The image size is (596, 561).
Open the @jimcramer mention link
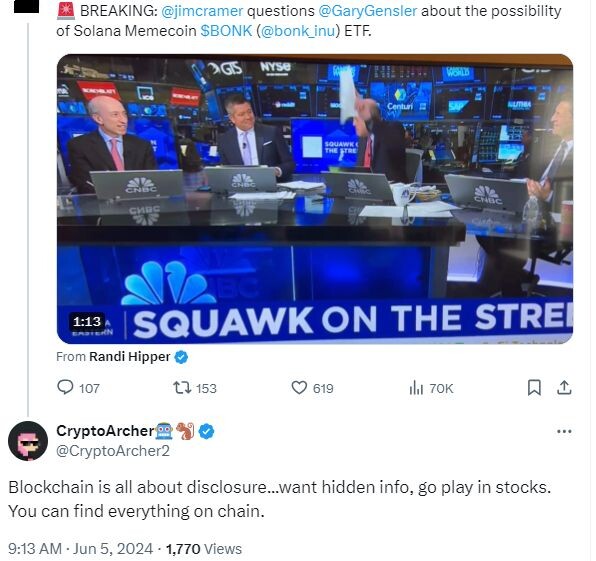[x=202, y=11]
